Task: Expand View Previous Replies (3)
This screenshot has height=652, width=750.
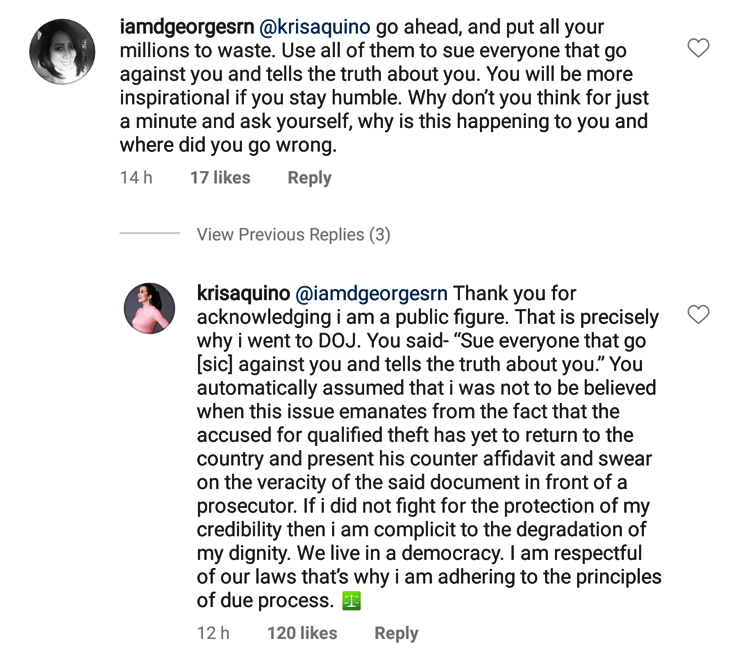Action: pyautogui.click(x=293, y=234)
